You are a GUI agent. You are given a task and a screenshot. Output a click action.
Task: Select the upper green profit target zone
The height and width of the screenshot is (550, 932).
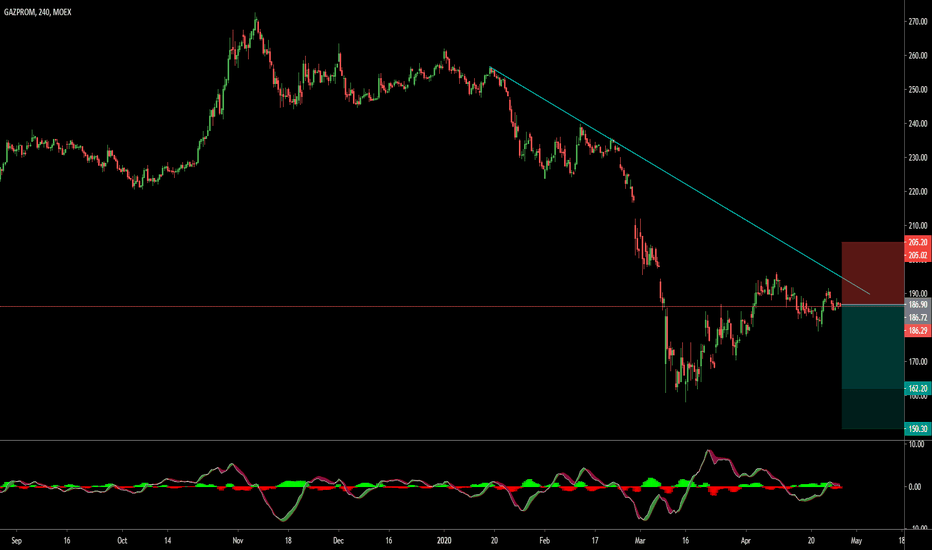(873, 347)
